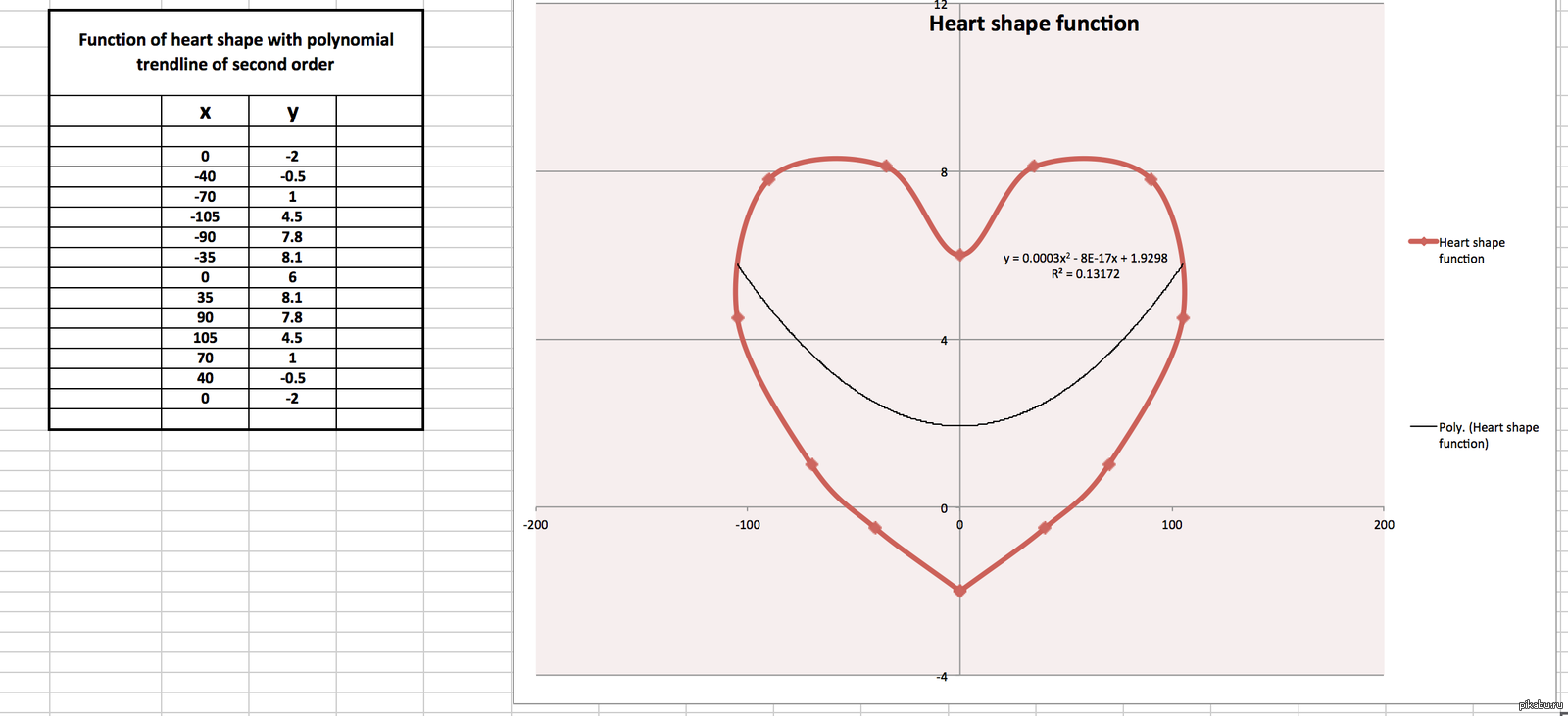
Task: Select the "x" column header cell
Action: tap(205, 111)
